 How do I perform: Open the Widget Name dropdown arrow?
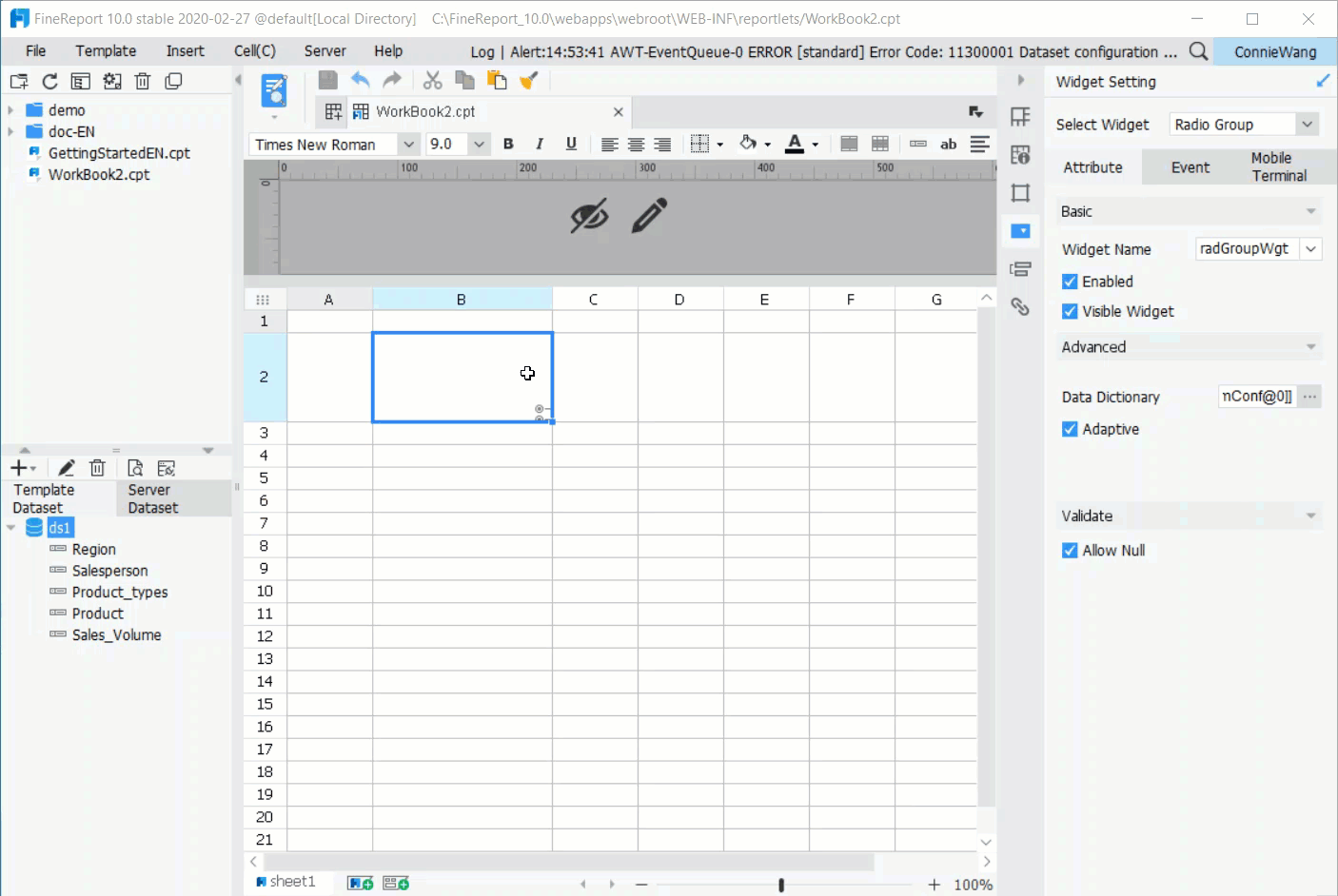(x=1311, y=249)
